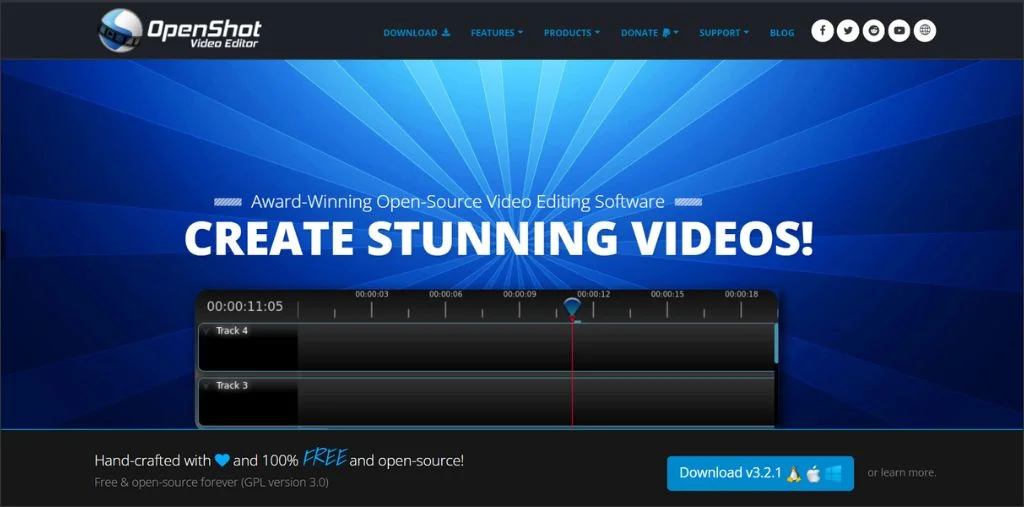Screen dimensions: 1024x507
Task: Click the timeline vertical scrollbar
Action: tap(776, 342)
